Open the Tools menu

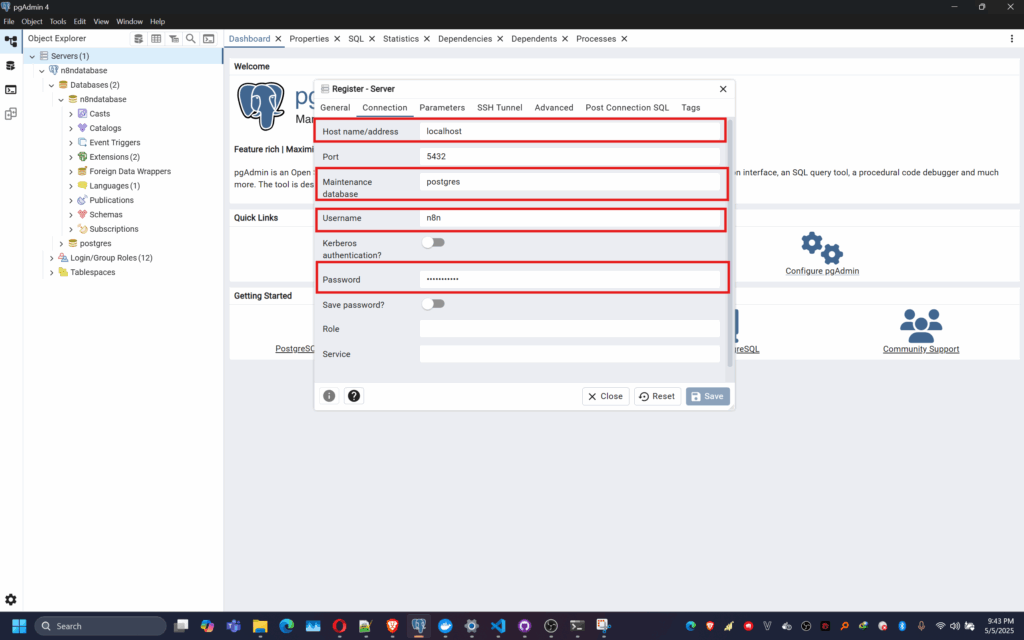click(57, 22)
